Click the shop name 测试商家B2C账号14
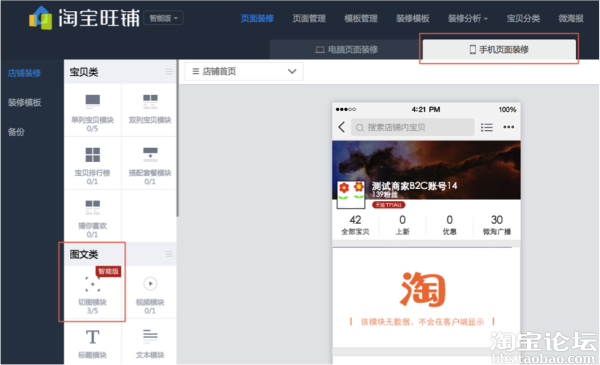Viewport: 600px width, 365px height. click(x=414, y=186)
